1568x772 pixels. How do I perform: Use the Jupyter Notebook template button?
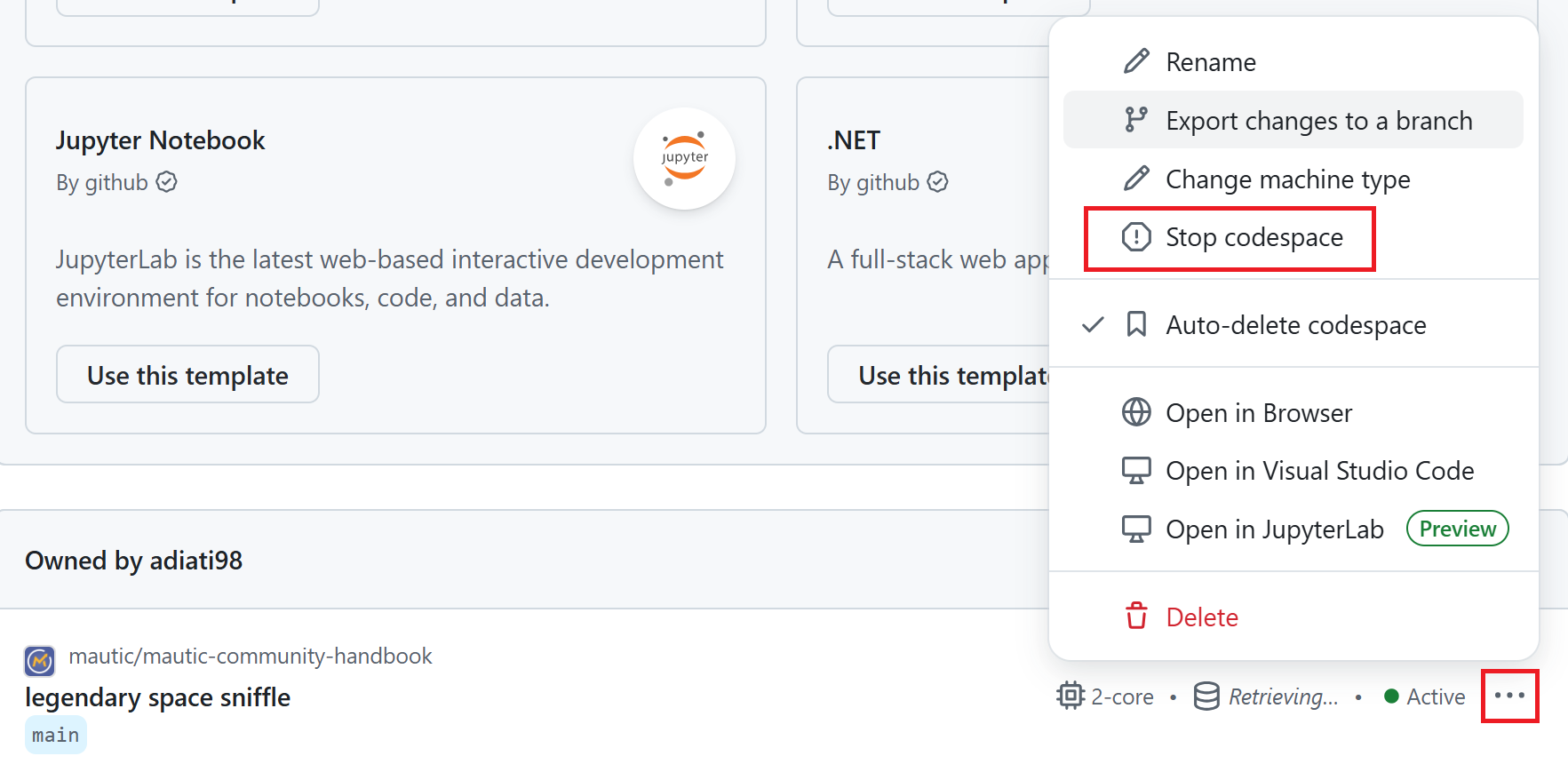(187, 375)
